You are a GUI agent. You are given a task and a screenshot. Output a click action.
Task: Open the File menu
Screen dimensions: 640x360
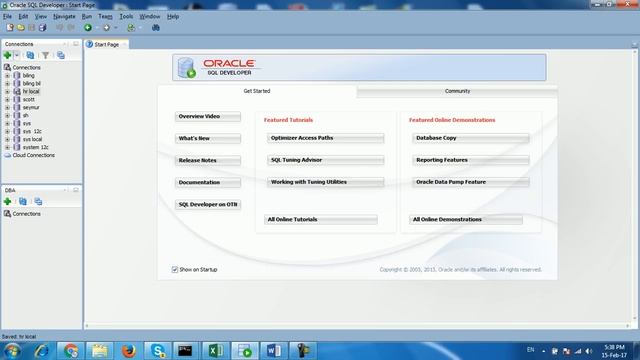[x=7, y=16]
